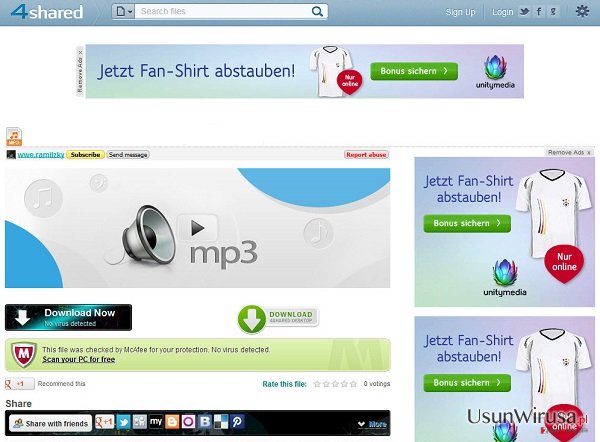
Task: Open the Sign Up link
Action: click(x=460, y=12)
